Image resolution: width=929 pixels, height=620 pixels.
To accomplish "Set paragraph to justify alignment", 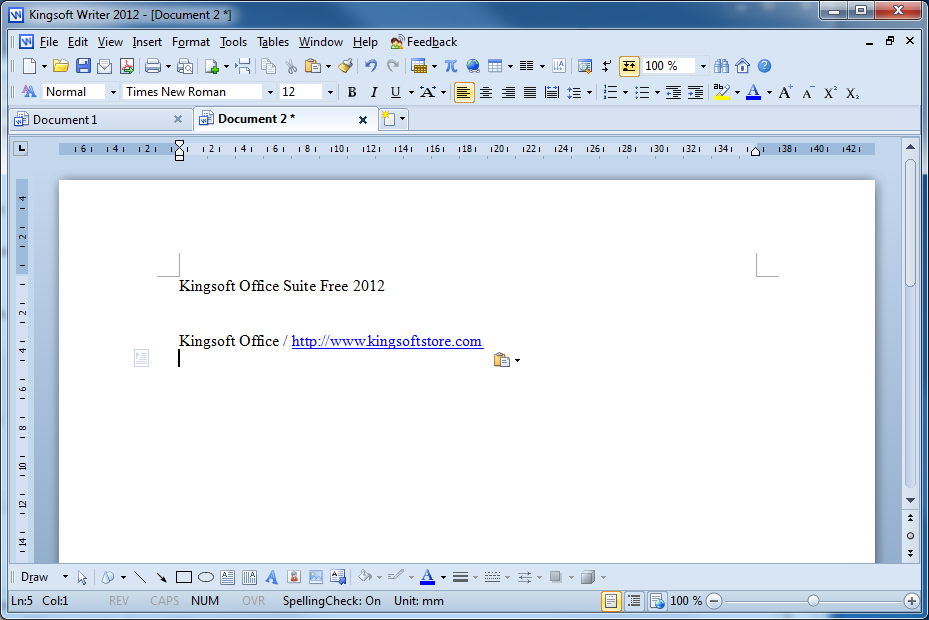I will [530, 92].
